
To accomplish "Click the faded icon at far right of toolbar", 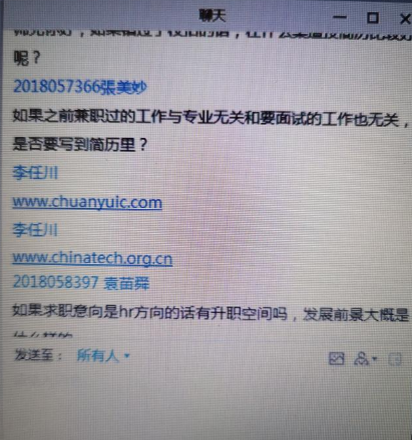I will coord(395,360).
